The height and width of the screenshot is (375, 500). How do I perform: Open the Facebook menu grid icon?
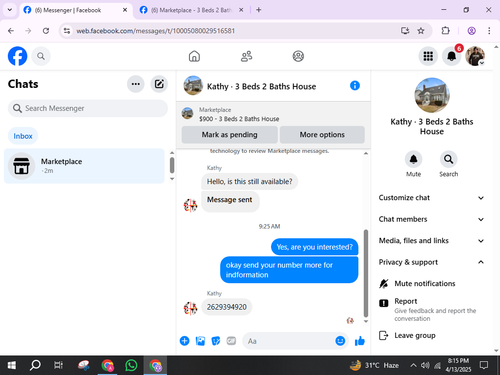[428, 56]
